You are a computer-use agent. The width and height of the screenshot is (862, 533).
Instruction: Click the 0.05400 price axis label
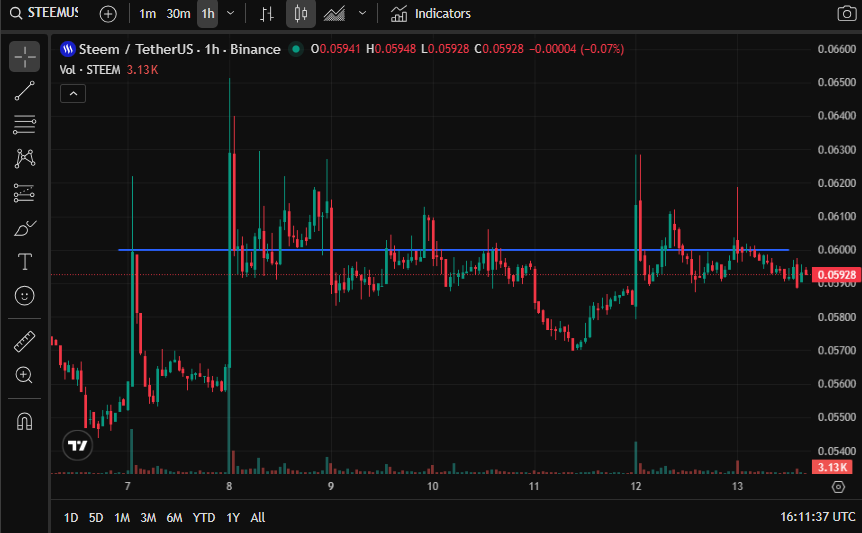[x=837, y=451]
